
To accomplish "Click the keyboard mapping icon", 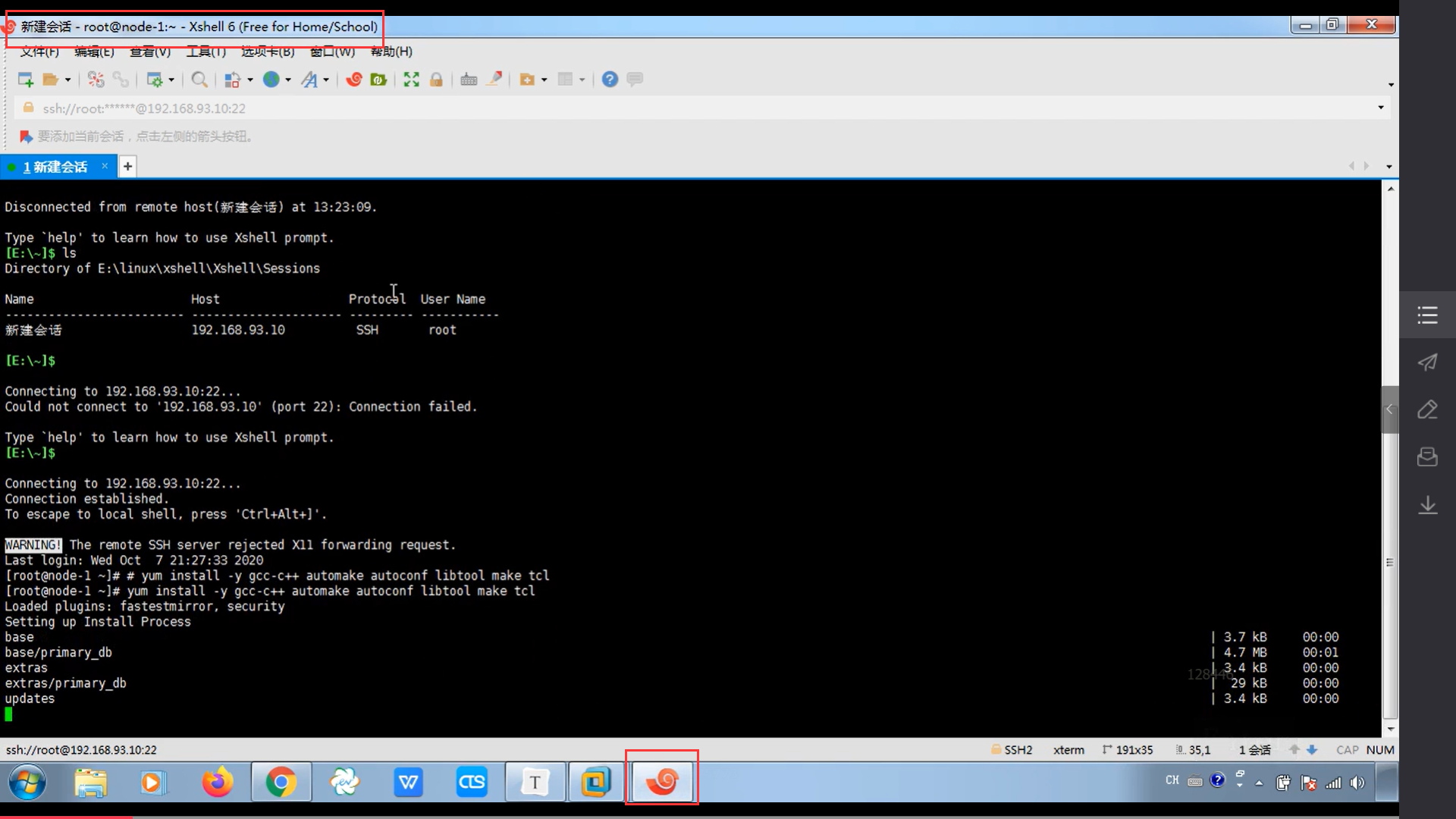I will pyautogui.click(x=469, y=80).
